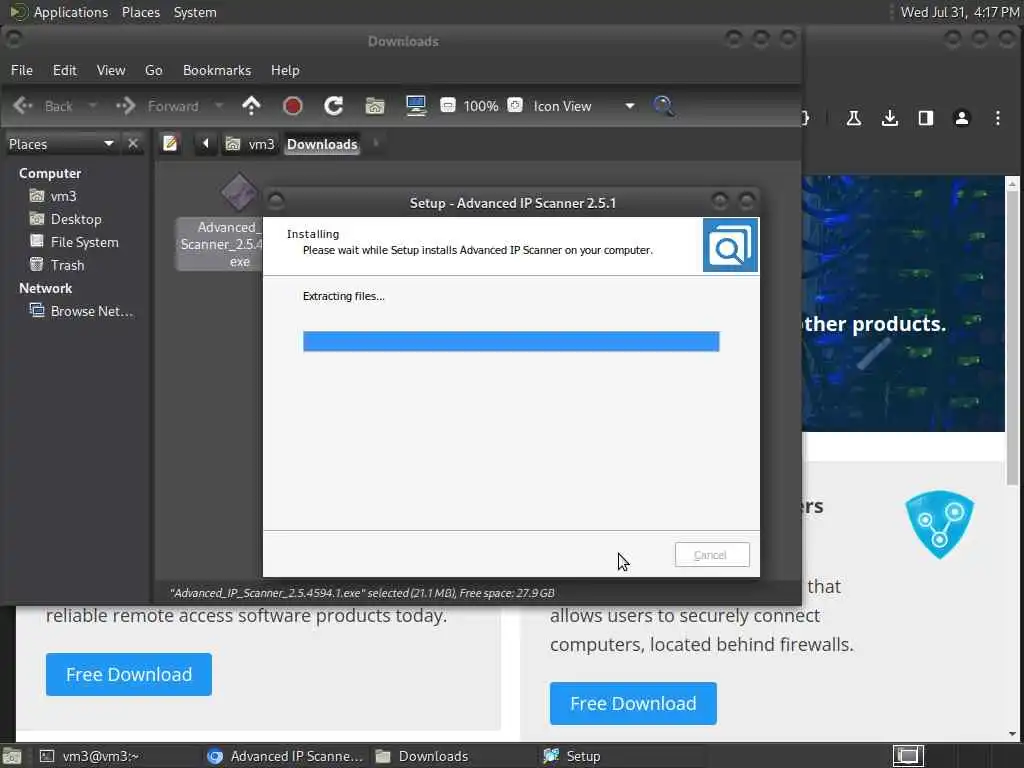Screen dimensions: 1024x768
Task: Click the left Free Download button
Action: coord(129,674)
